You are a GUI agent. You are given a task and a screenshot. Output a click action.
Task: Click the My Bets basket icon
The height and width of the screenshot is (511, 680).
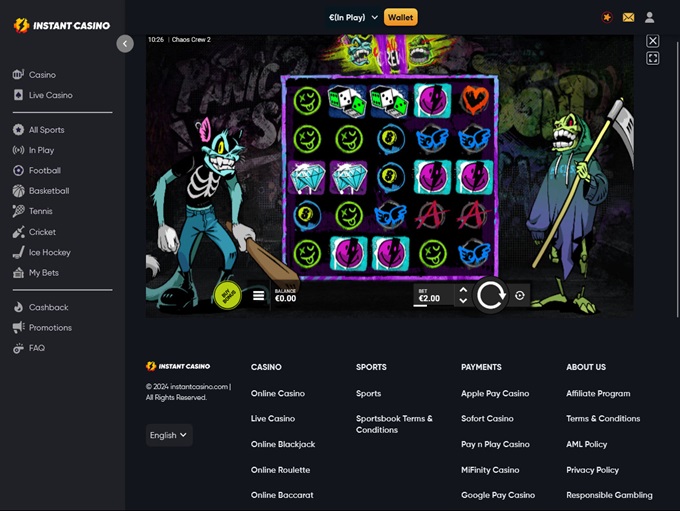pyautogui.click(x=18, y=273)
